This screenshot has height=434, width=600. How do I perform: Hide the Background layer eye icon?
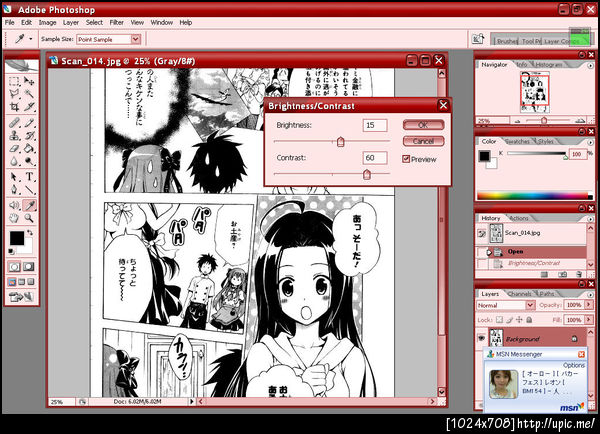point(482,338)
